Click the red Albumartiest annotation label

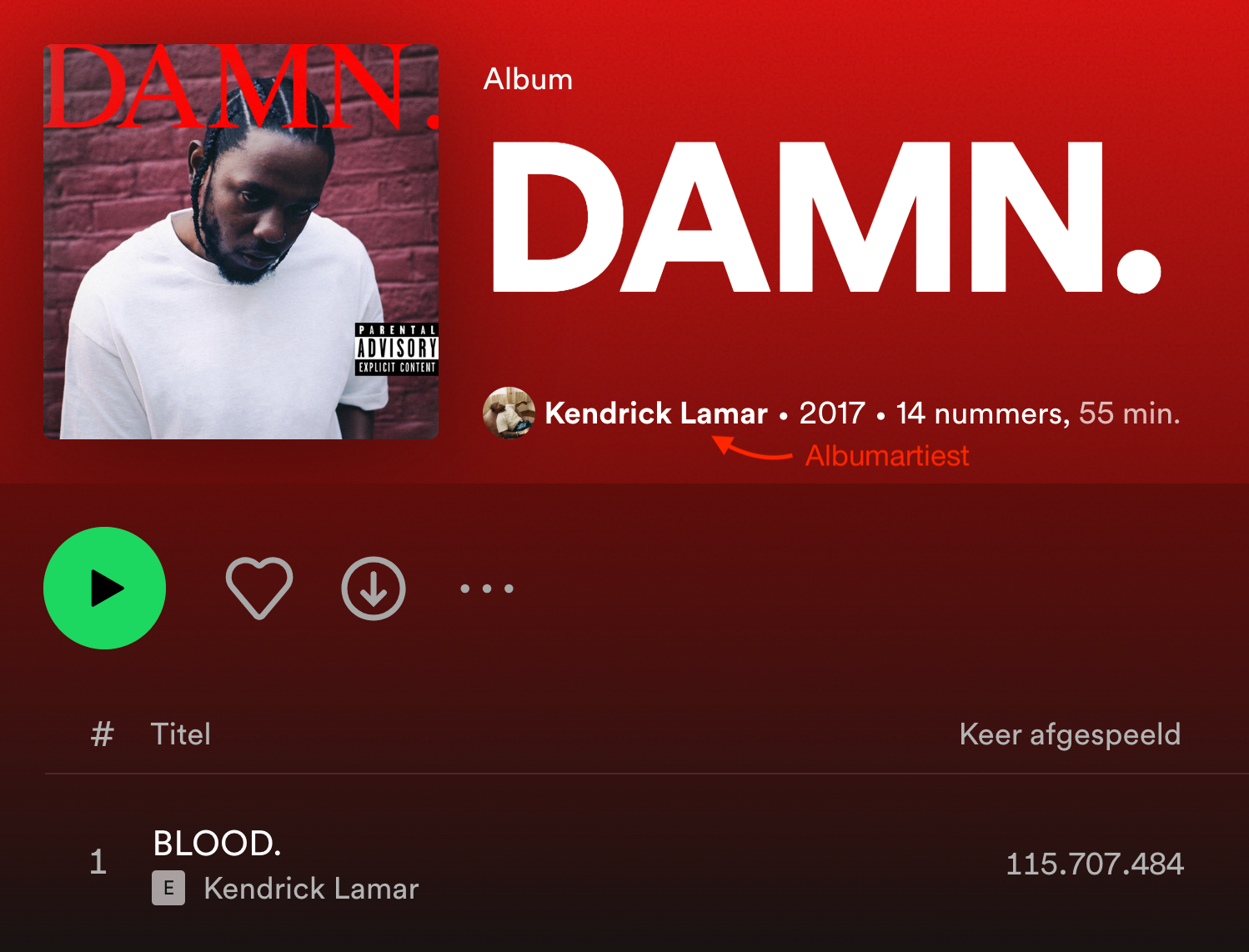coord(887,456)
